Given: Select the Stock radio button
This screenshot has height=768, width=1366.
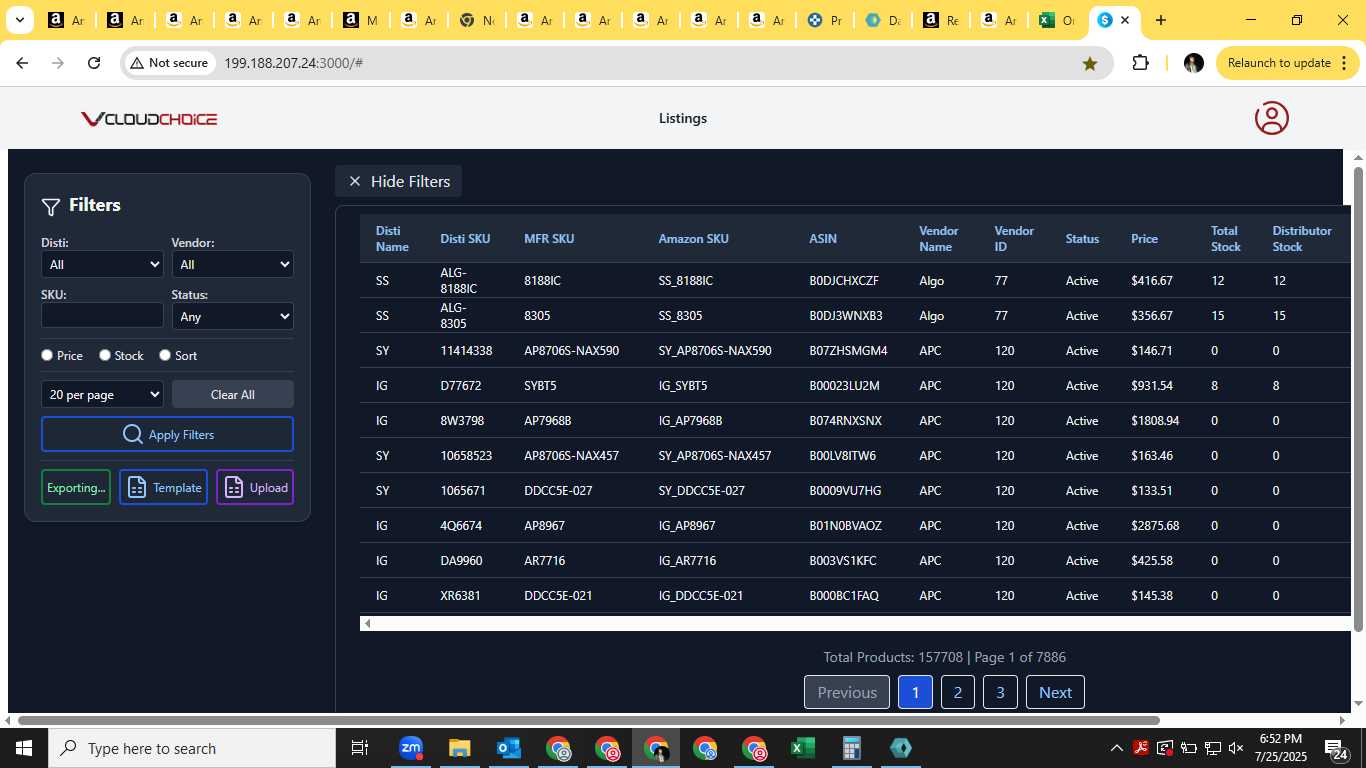Looking at the screenshot, I should pos(105,355).
